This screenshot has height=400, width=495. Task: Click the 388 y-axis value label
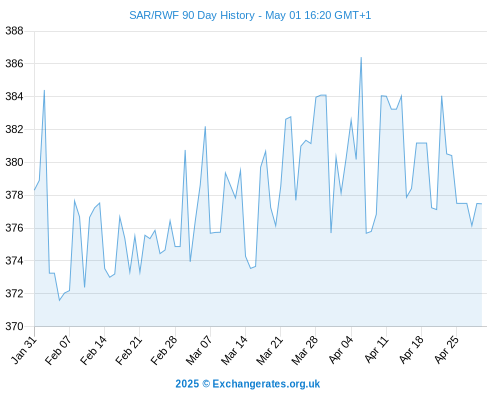(14, 31)
